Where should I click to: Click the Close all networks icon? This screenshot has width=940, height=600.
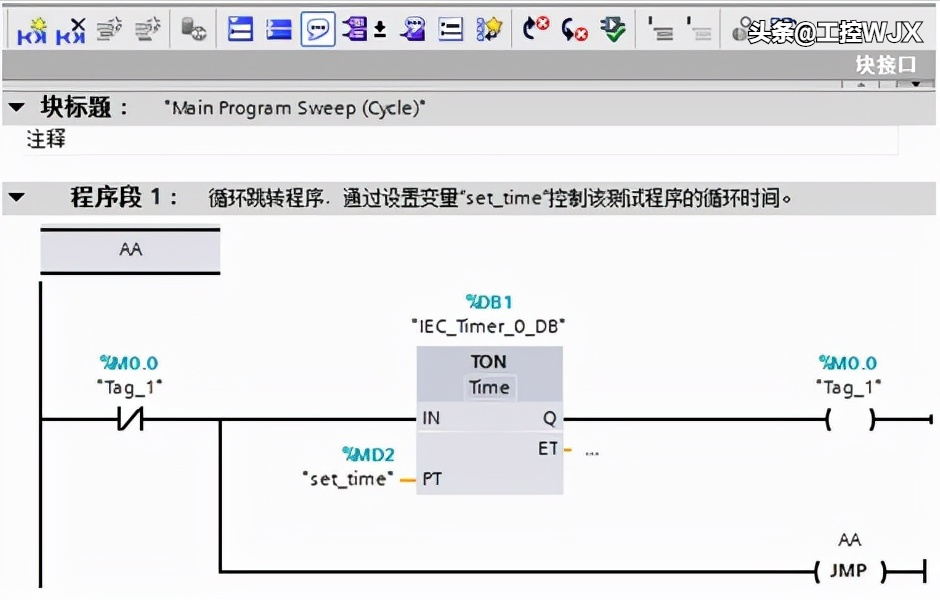coord(278,30)
